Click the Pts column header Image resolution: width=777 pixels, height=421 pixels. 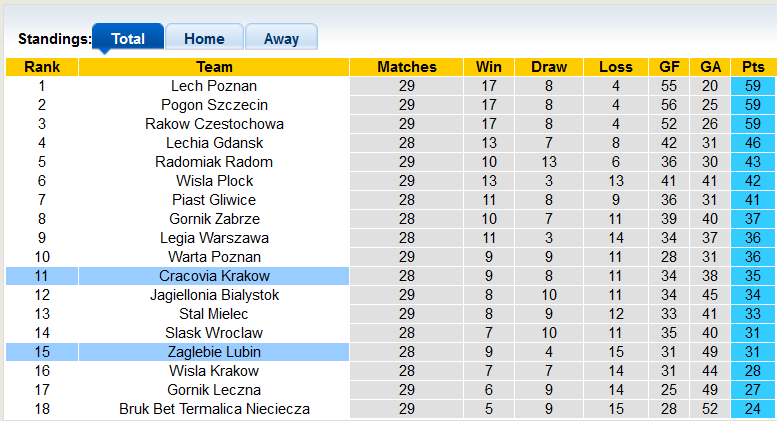[x=753, y=67]
